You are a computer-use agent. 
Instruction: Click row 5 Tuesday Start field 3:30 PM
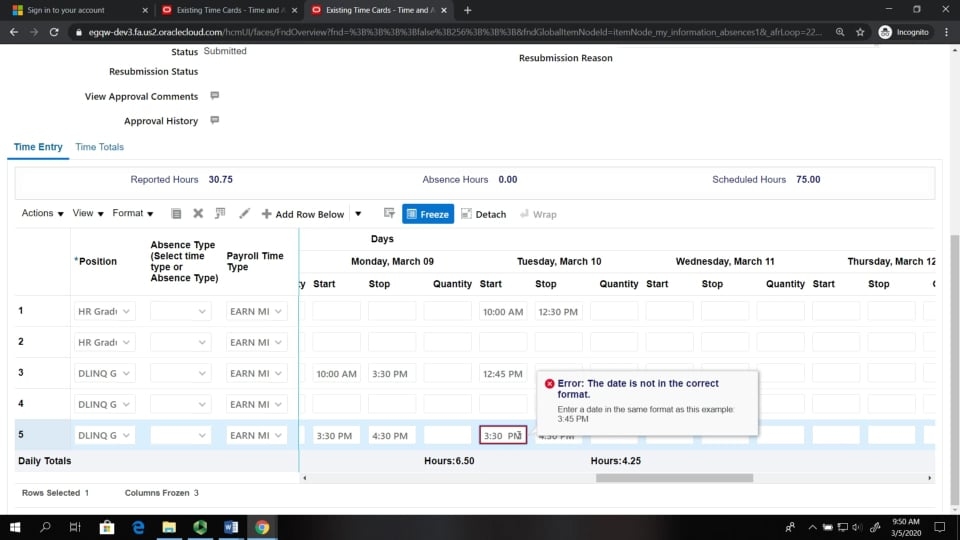tap(503, 435)
